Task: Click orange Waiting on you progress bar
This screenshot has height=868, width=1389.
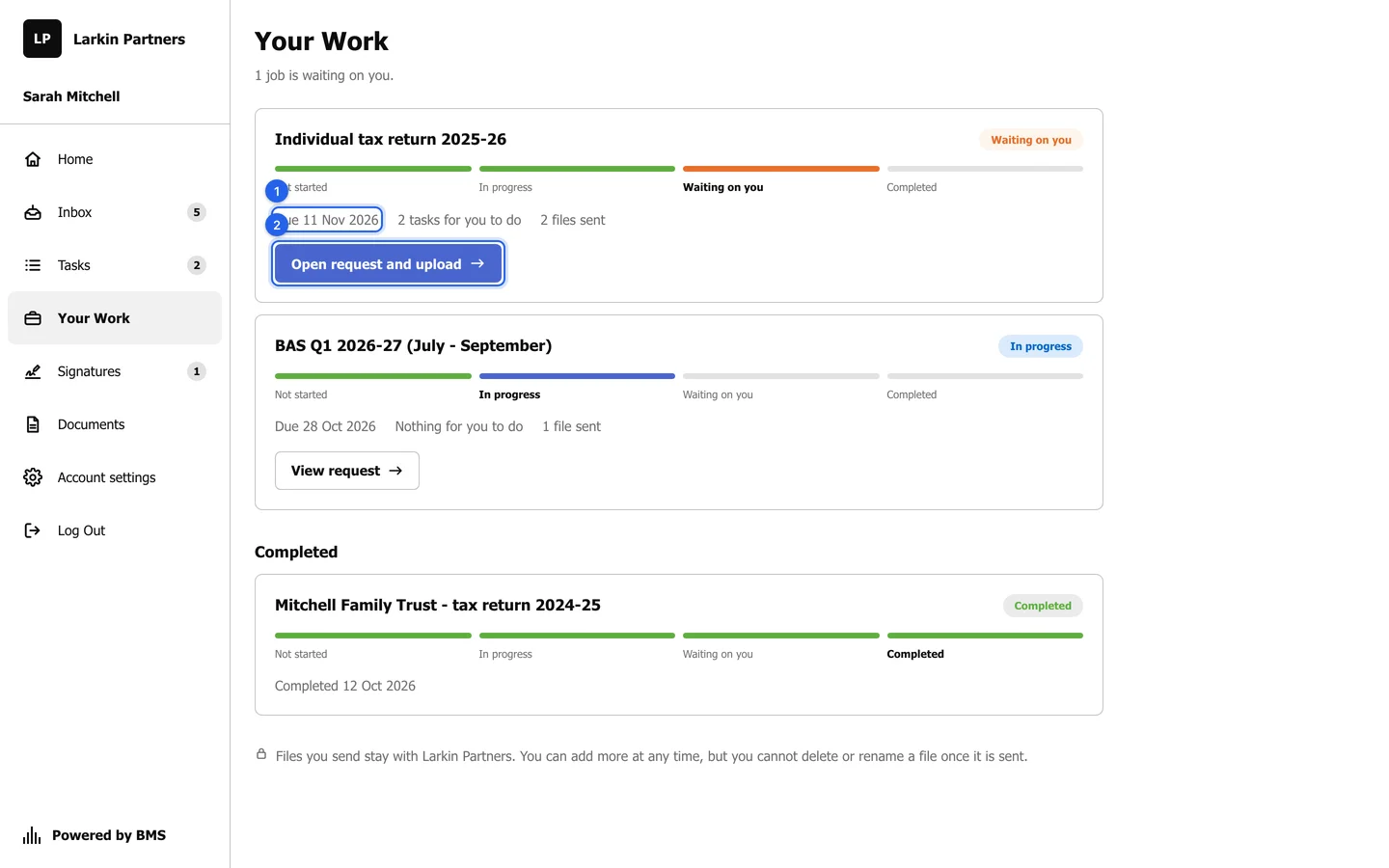Action: tap(781, 169)
